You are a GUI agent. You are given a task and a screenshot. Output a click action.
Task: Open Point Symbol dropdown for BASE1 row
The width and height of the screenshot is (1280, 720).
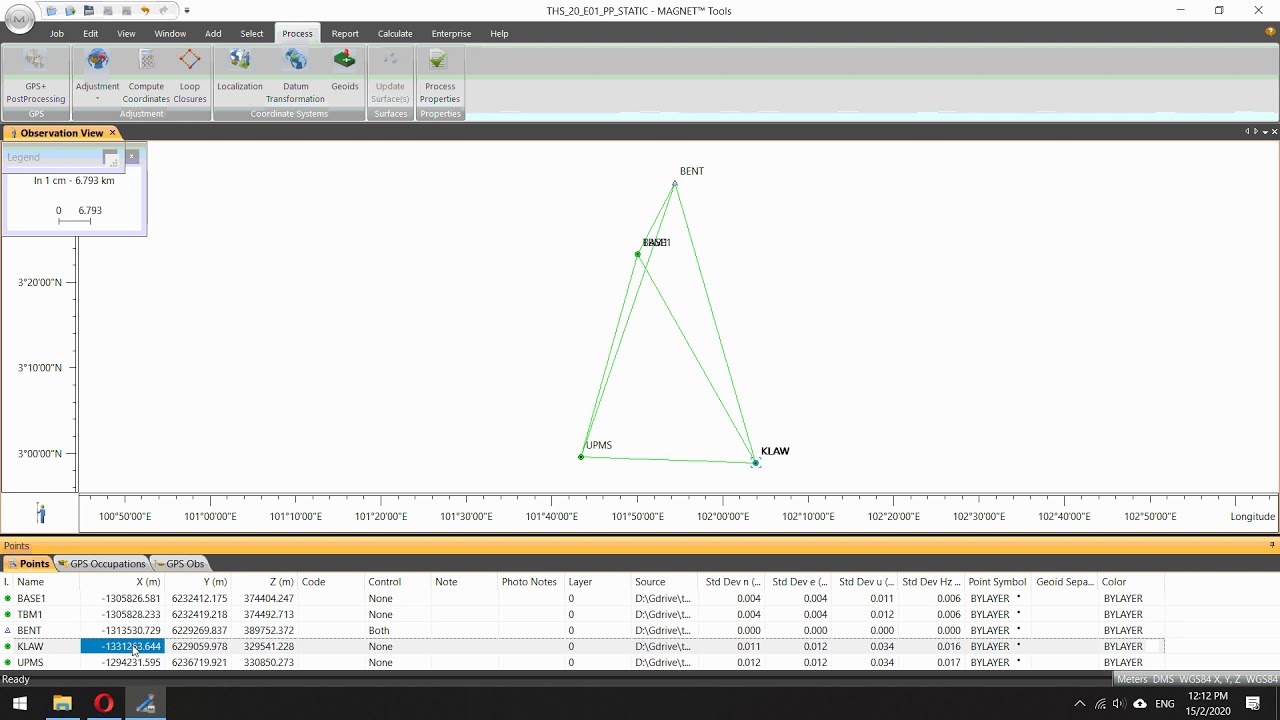point(1019,598)
